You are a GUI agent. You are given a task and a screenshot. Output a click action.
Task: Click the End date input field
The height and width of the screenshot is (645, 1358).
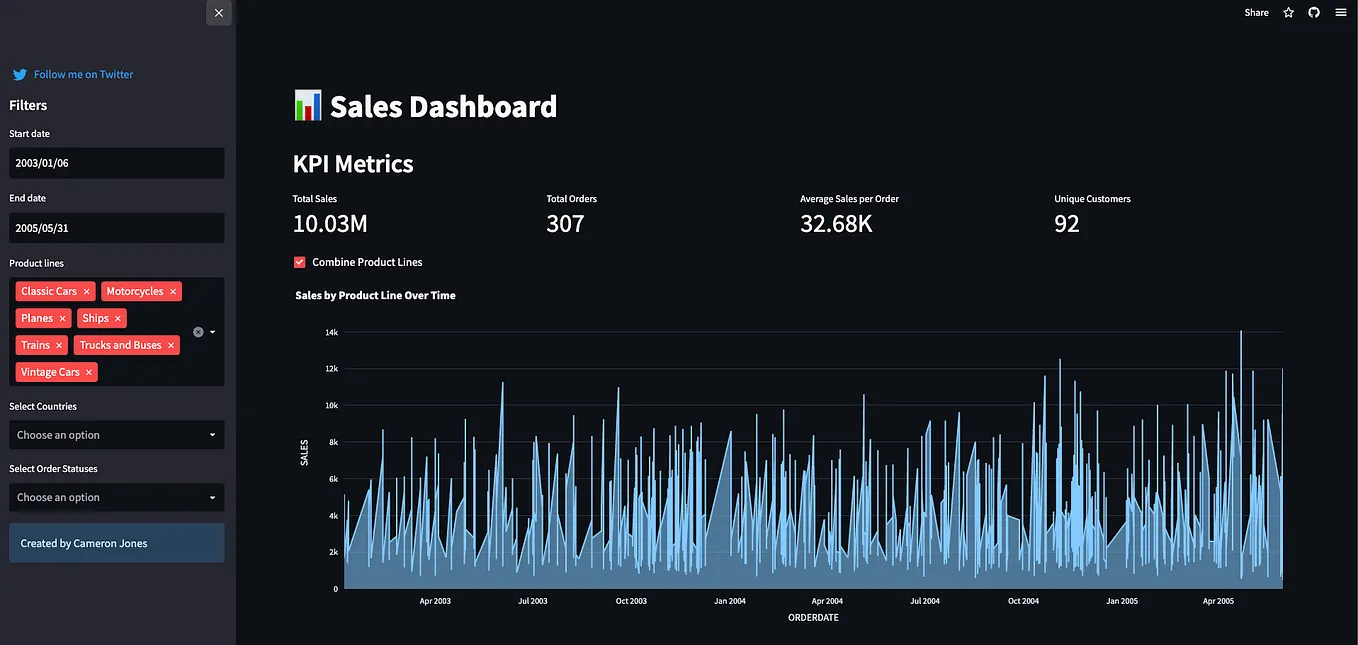(x=116, y=227)
